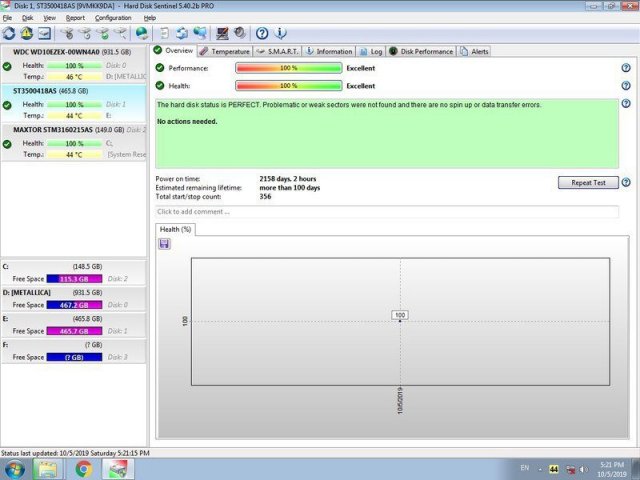Click the Refresh icon in the toolbar
Viewport: 640px width, 480px height.
[x=9, y=33]
